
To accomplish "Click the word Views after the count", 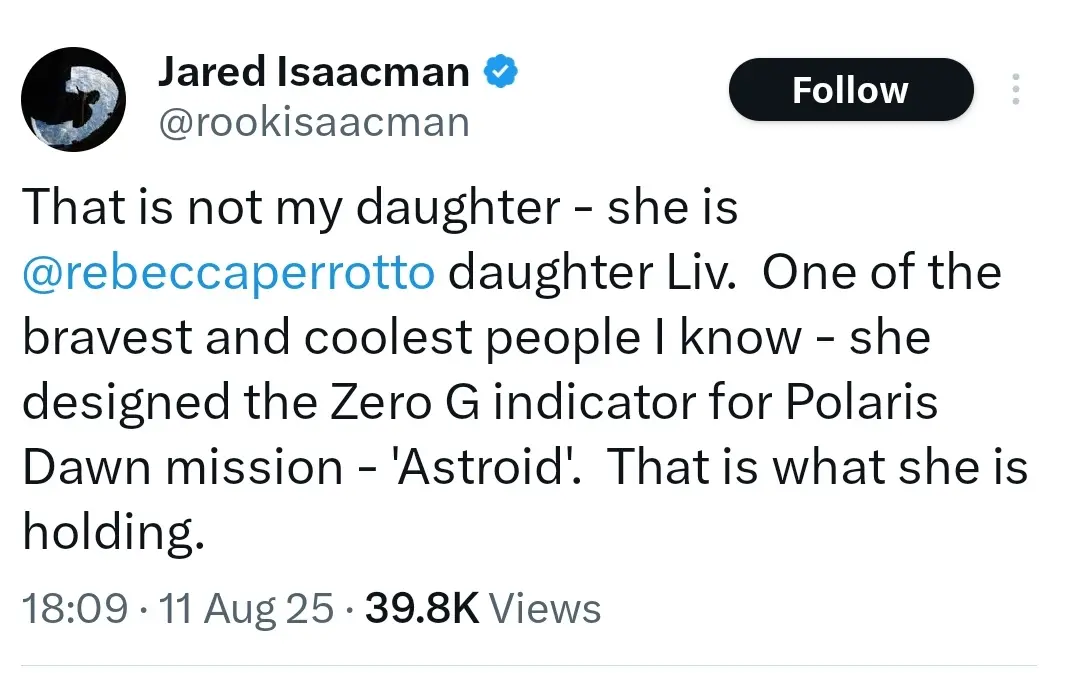I will [x=547, y=608].
